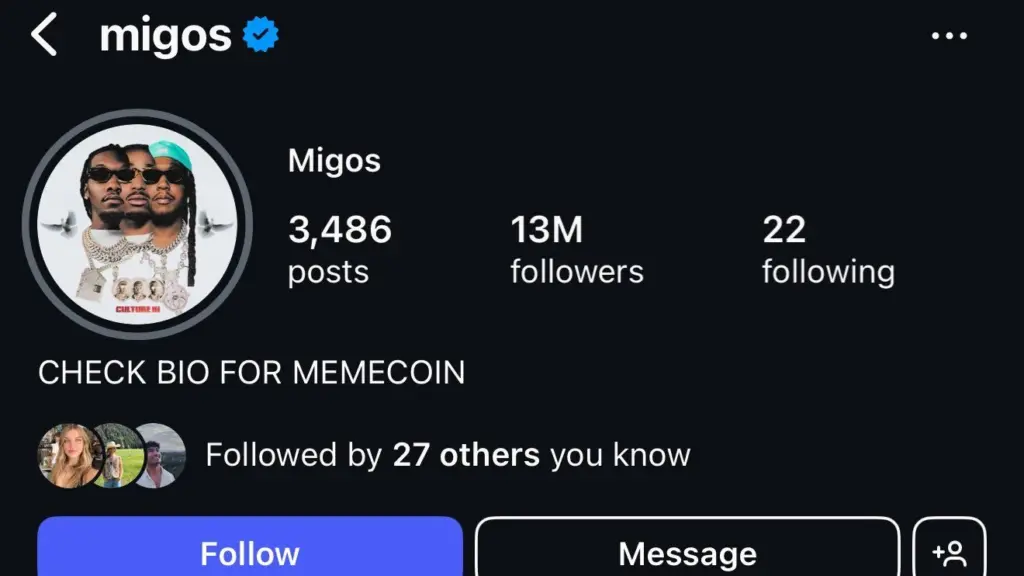Image resolution: width=1024 pixels, height=576 pixels.
Task: Click the suggested accounts person-plus icon
Action: click(x=951, y=549)
